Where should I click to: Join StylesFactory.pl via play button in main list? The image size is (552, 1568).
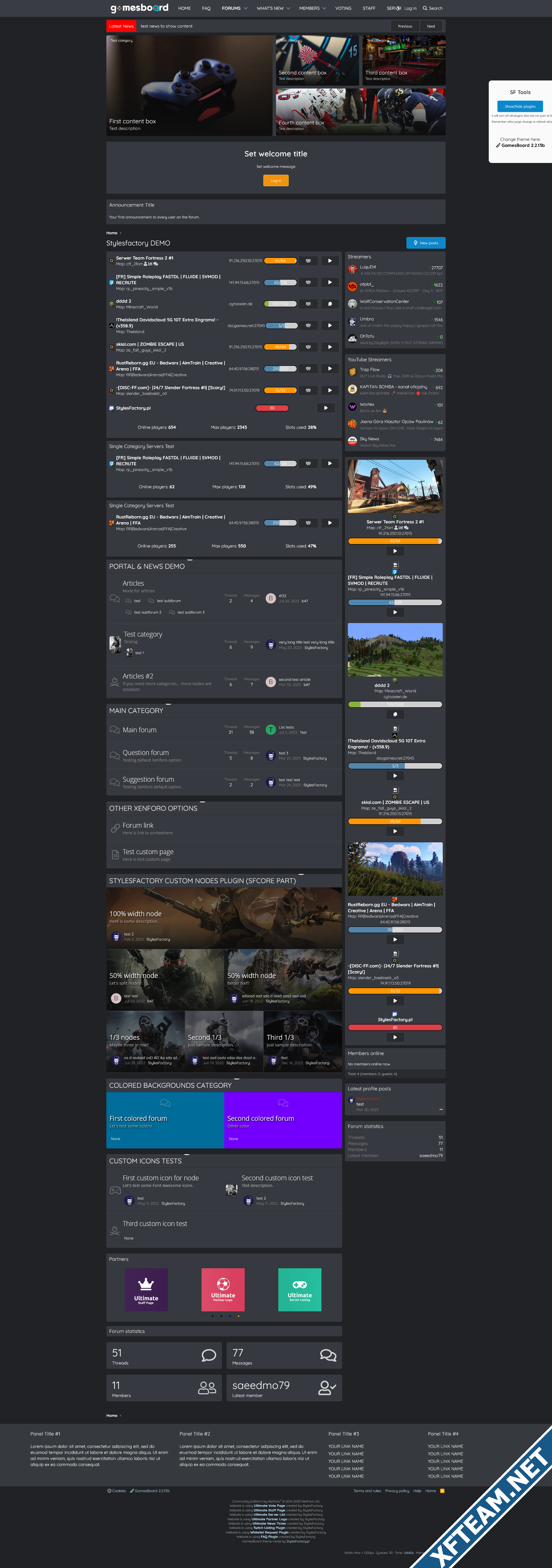tap(326, 408)
